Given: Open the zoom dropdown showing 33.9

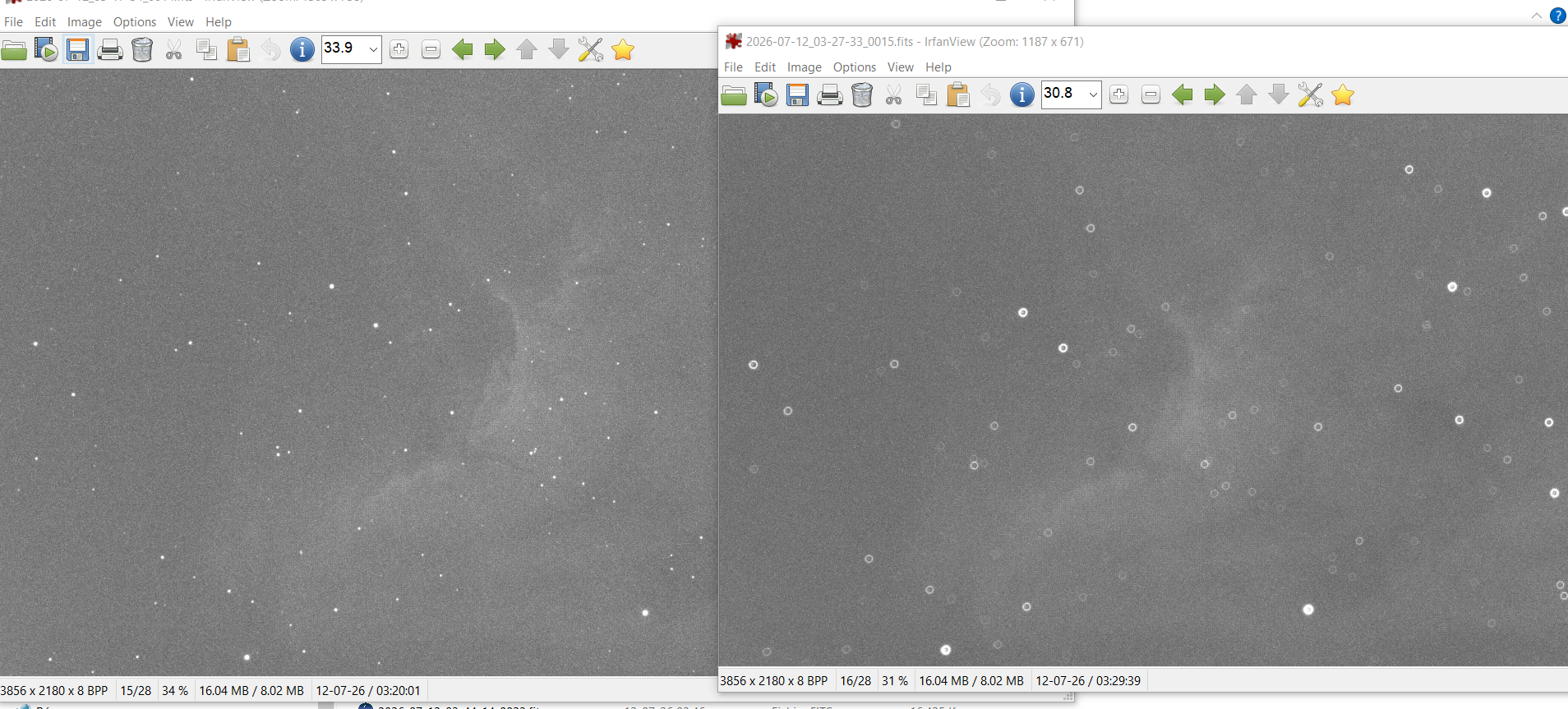Looking at the screenshot, I should [x=373, y=49].
